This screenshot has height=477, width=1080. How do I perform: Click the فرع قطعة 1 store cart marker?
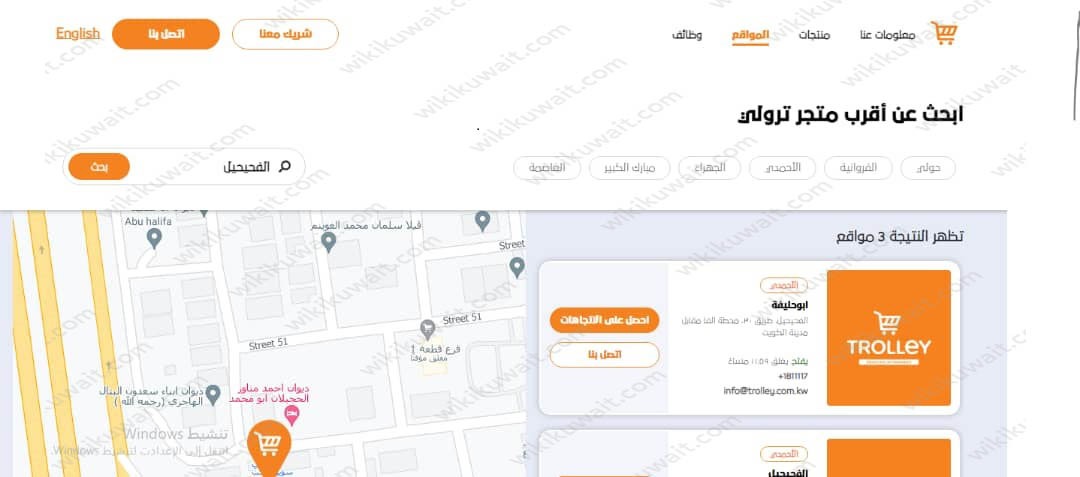(x=427, y=328)
